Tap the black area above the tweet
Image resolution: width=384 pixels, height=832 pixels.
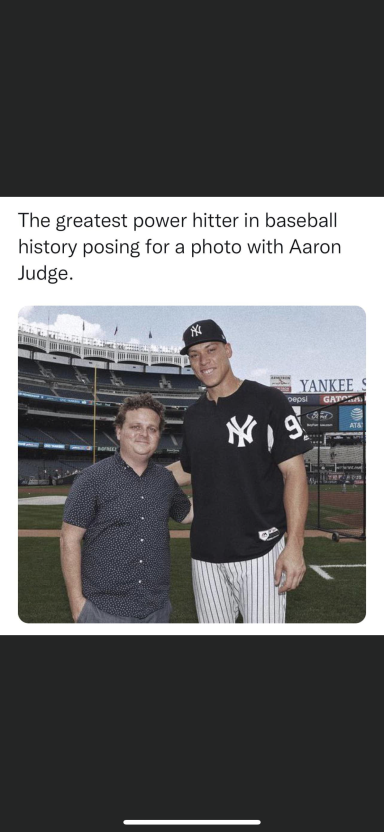(x=192, y=98)
